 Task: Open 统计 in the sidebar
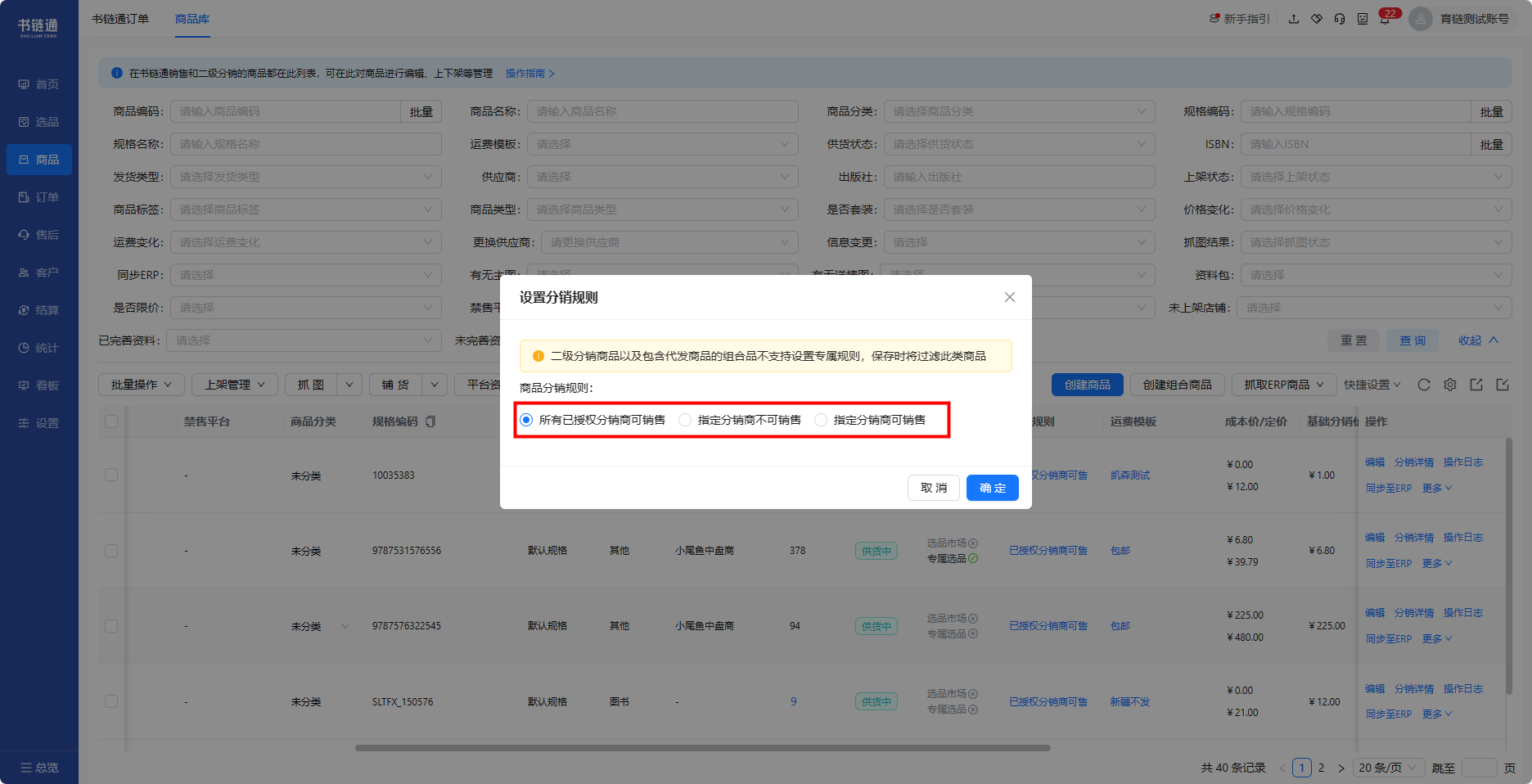pyautogui.click(x=38, y=348)
